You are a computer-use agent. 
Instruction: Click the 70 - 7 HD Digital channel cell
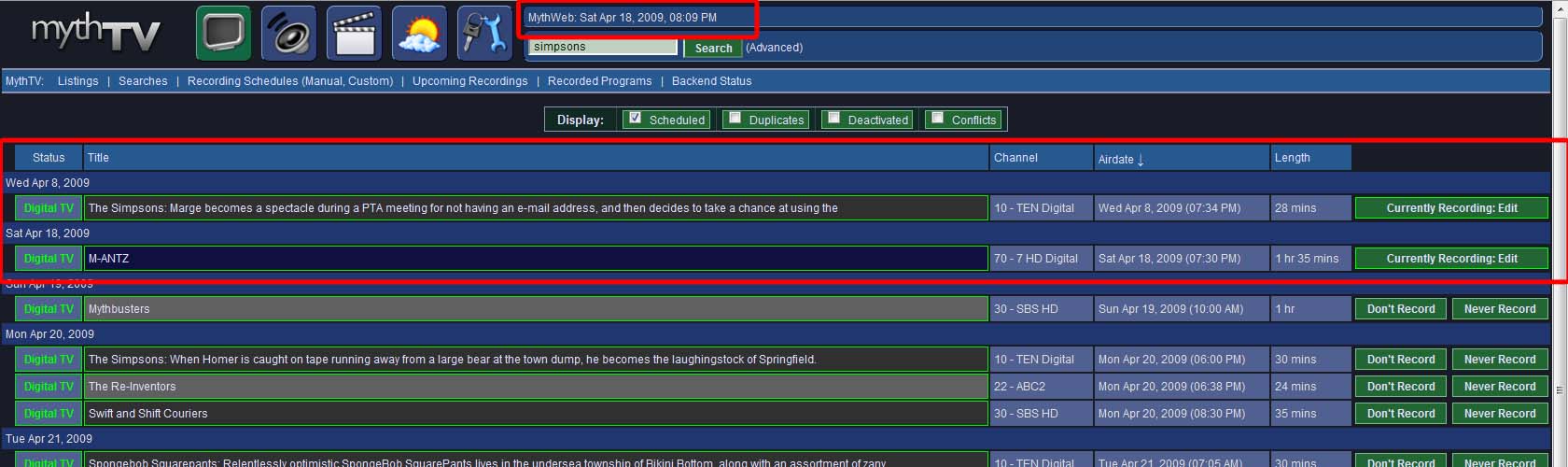coord(1041,259)
